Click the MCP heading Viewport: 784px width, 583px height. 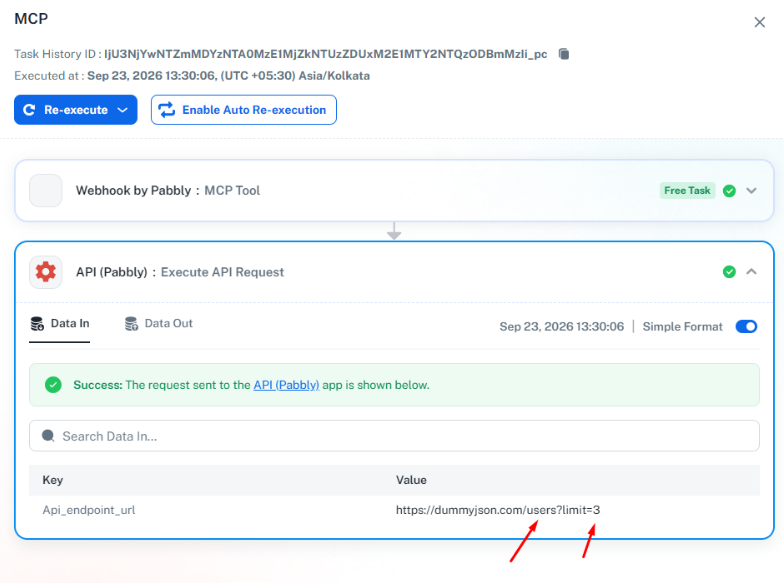point(31,18)
